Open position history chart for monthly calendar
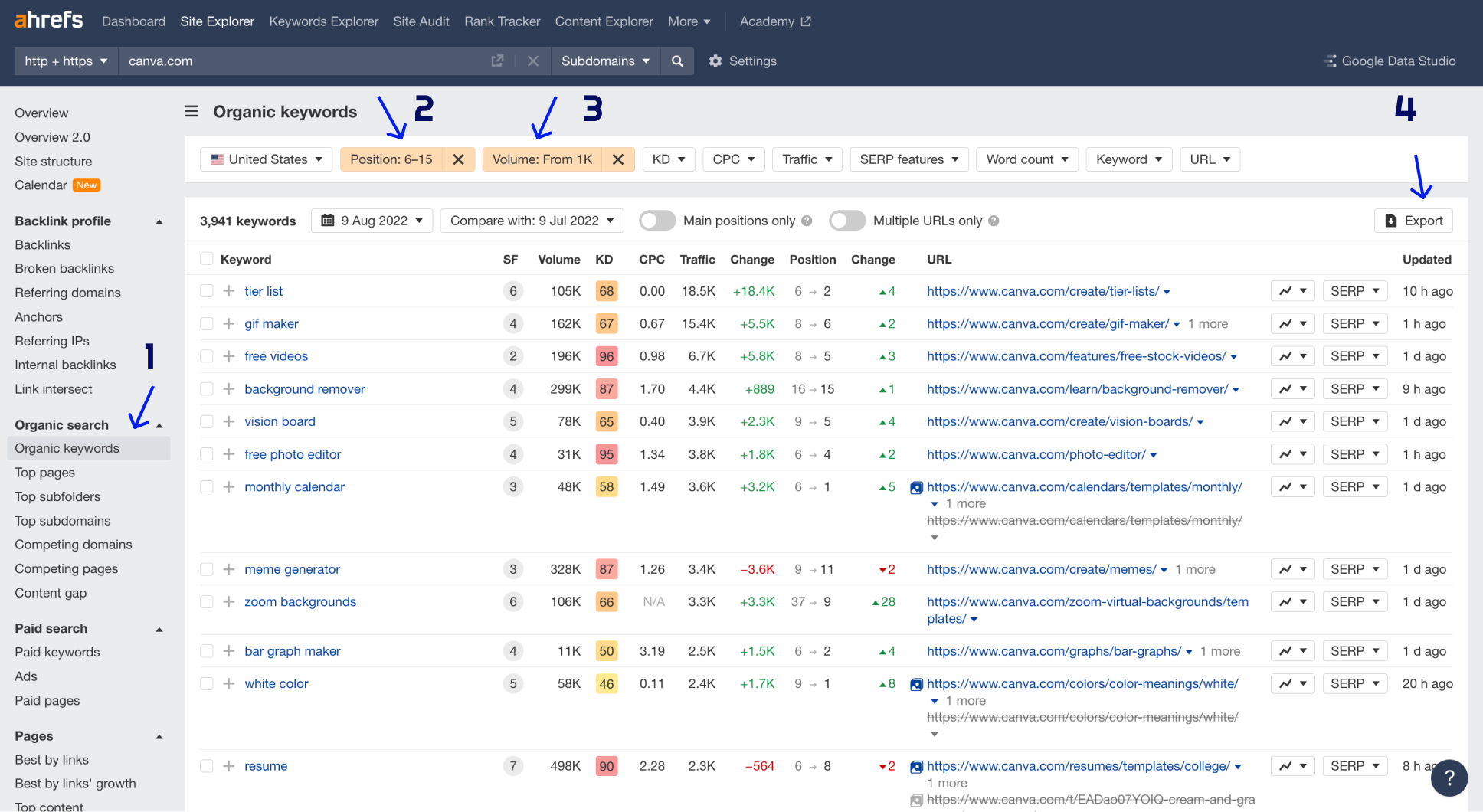1483x812 pixels. [x=1293, y=487]
